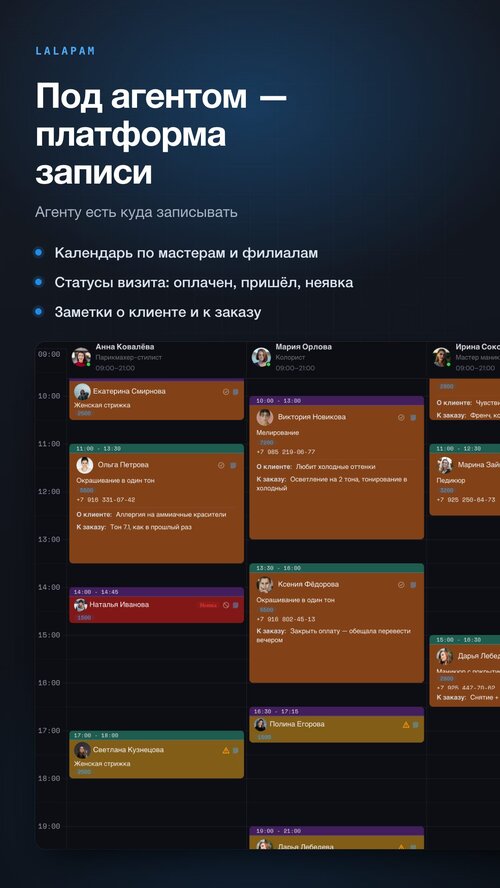Viewport: 500px width, 888px height.
Task: Click the checkmark status icon on Ксения Фёдорова's card
Action: [401, 584]
